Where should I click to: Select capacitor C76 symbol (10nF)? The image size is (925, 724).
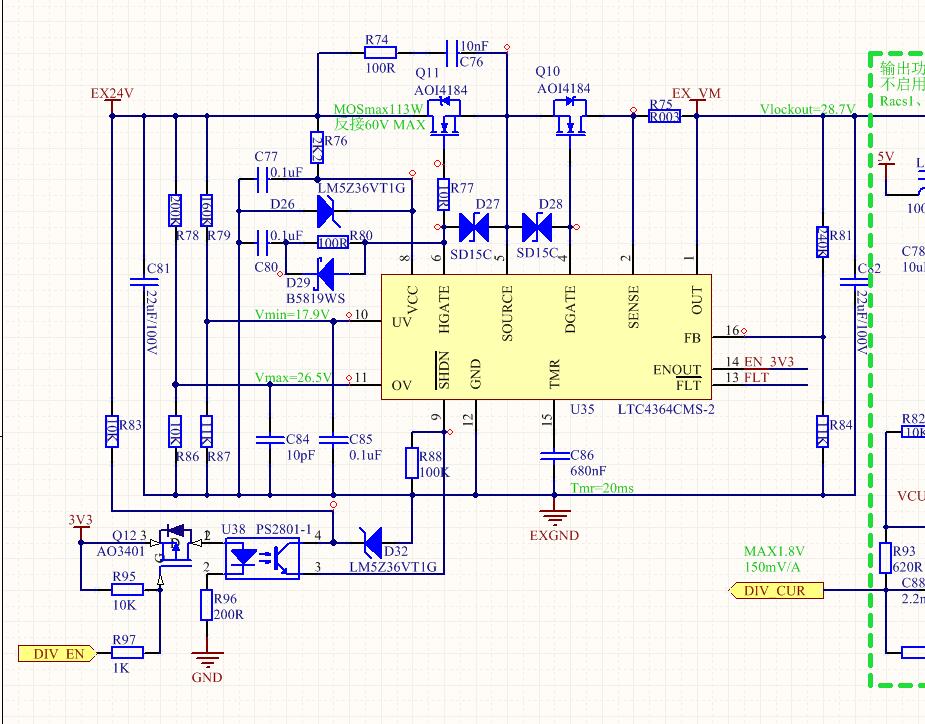click(452, 53)
